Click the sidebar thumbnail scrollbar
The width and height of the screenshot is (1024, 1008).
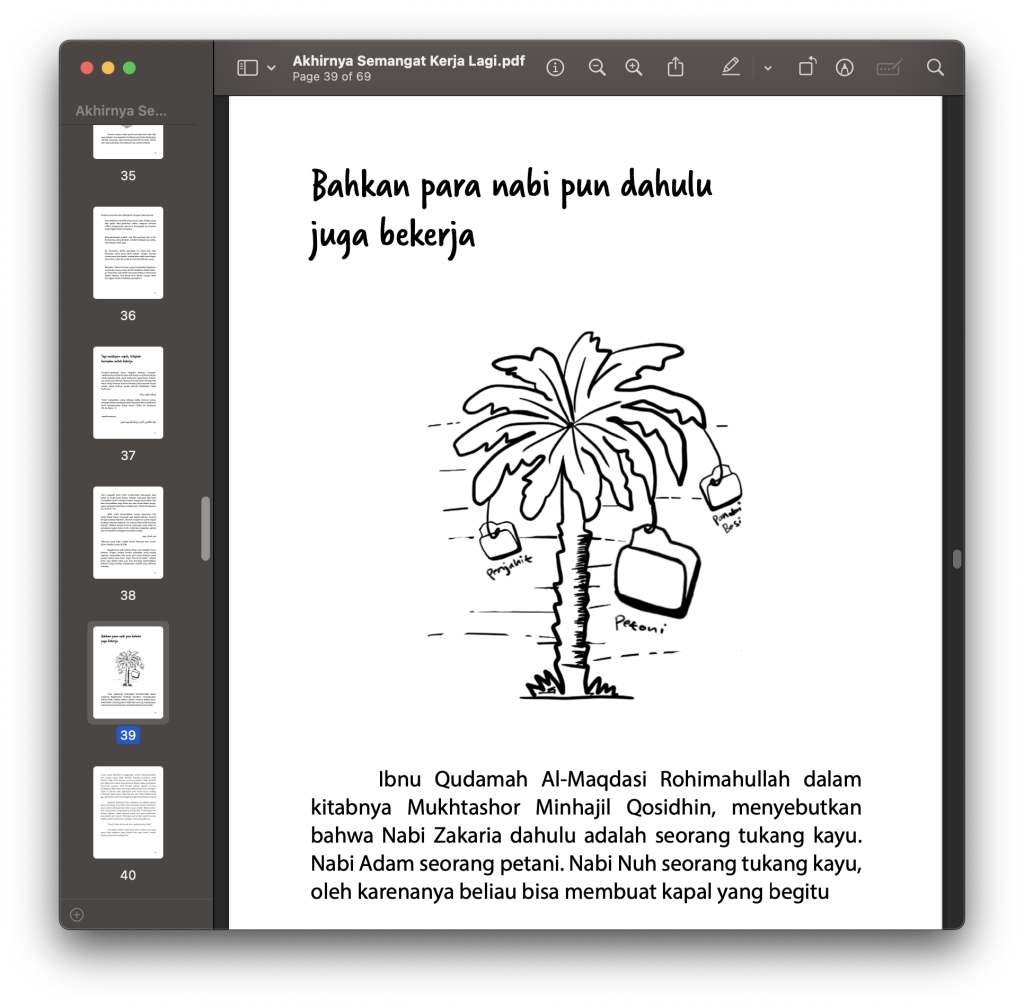coord(206,528)
